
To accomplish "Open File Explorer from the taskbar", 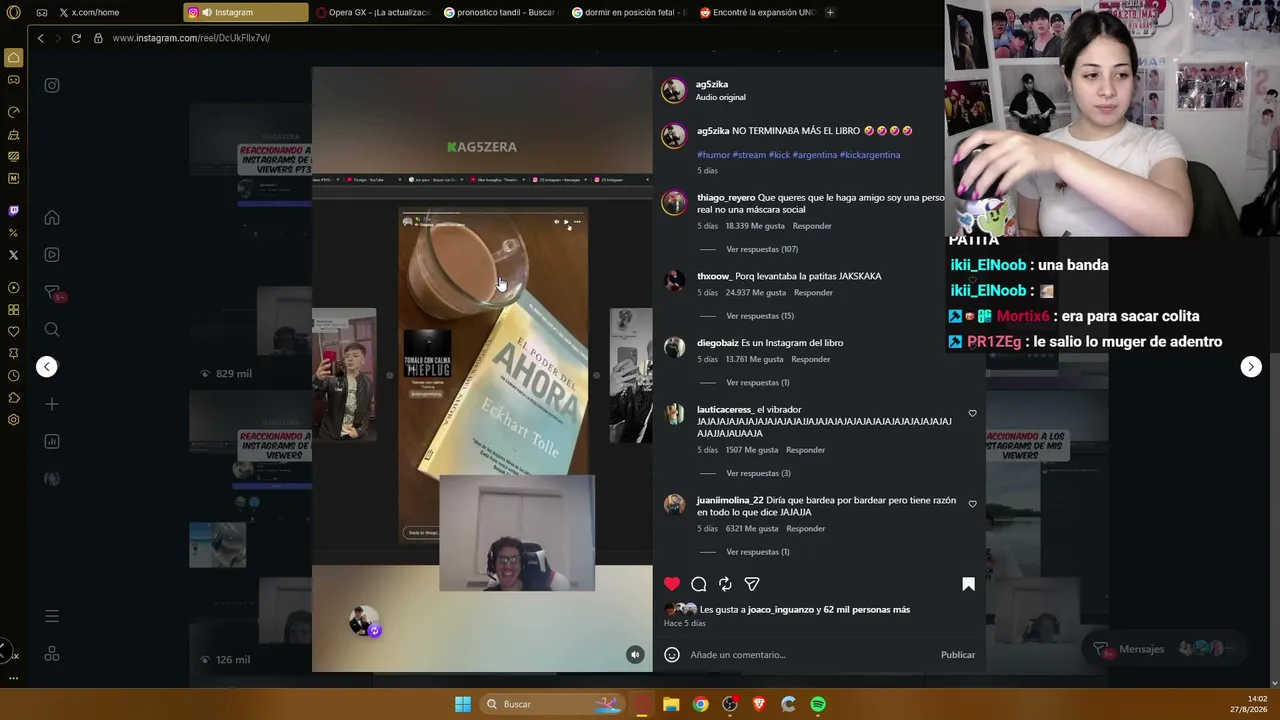I will [x=671, y=704].
